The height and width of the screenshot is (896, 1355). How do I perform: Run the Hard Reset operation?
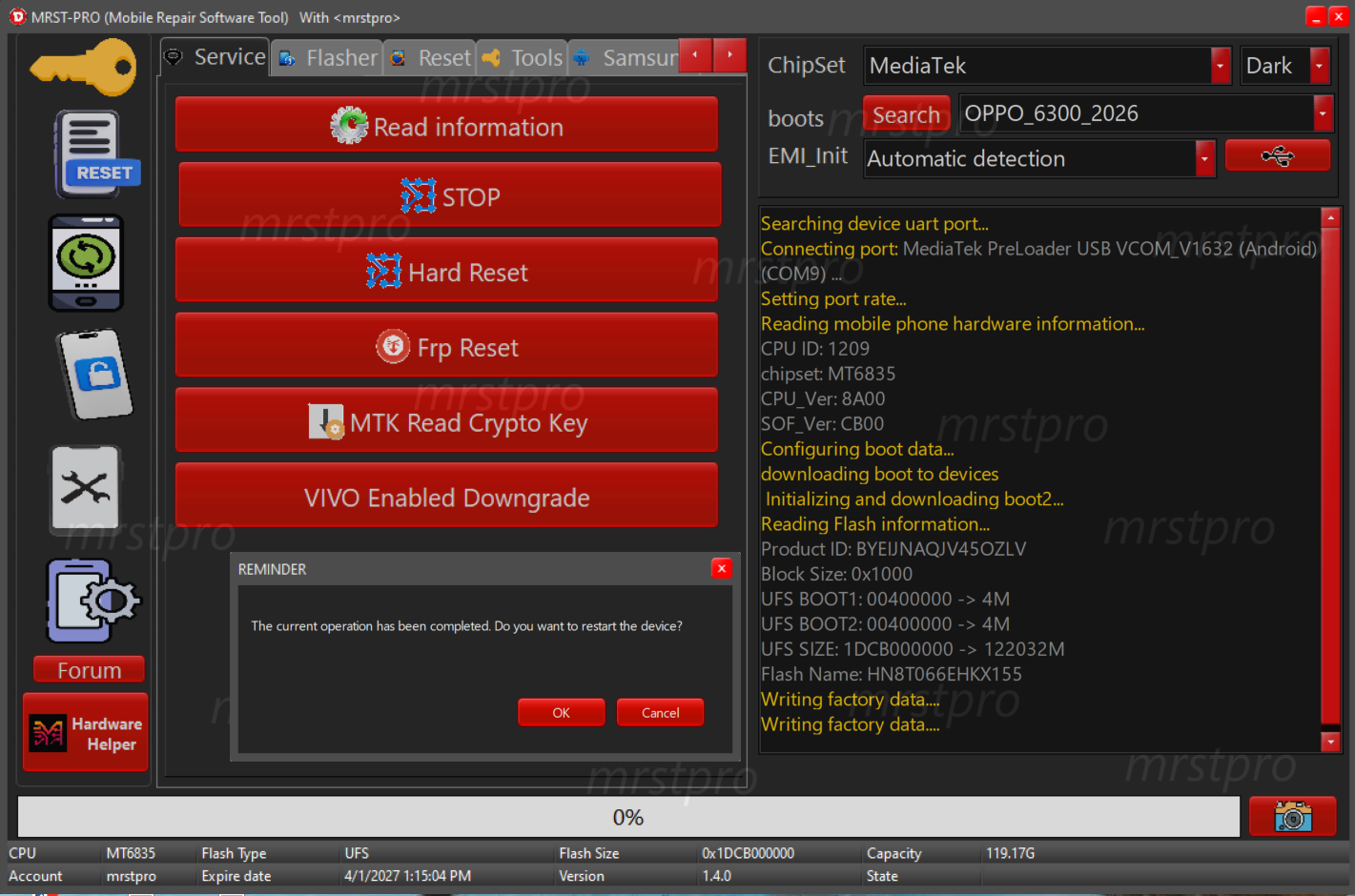(x=446, y=270)
